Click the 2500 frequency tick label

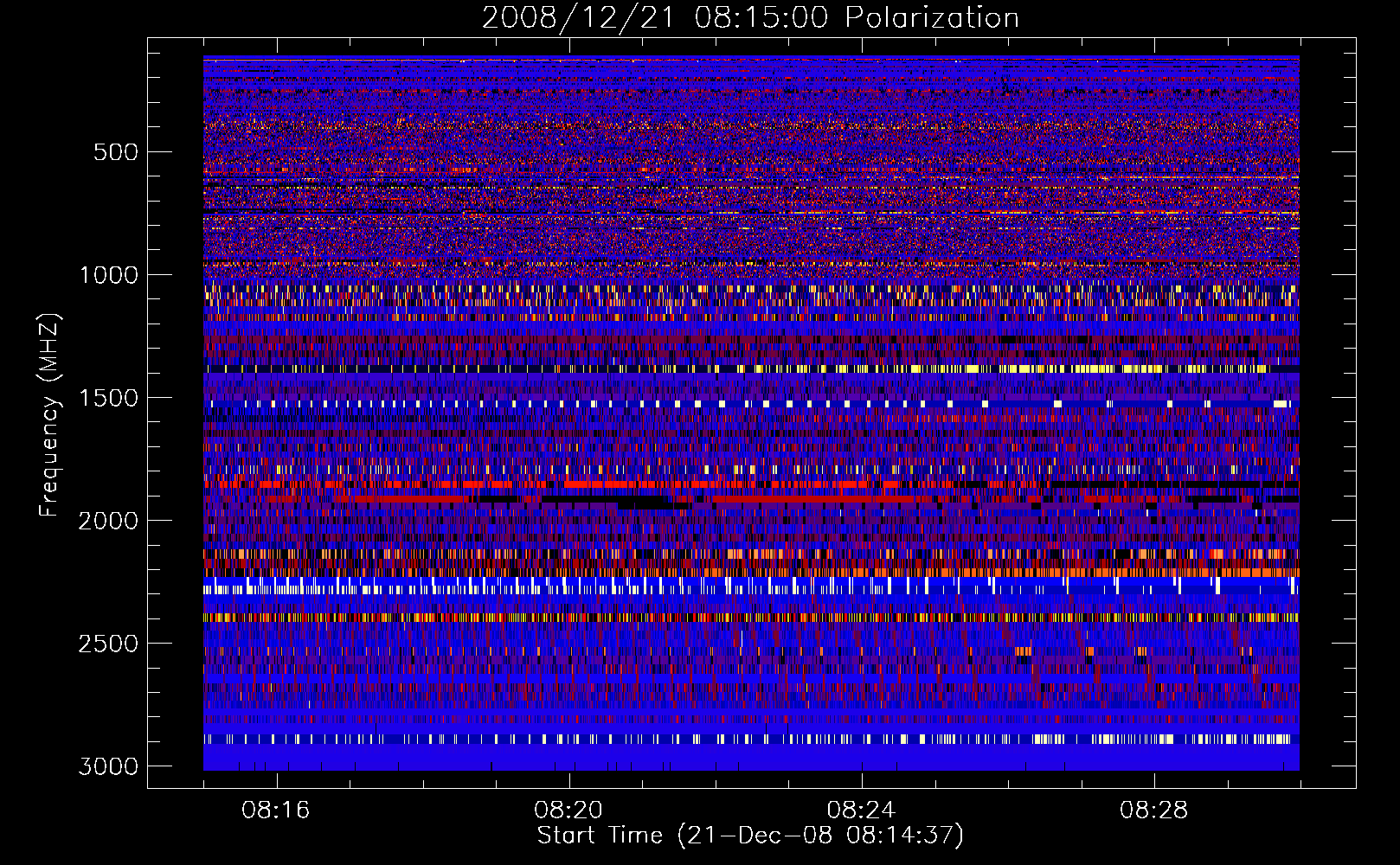pos(108,644)
